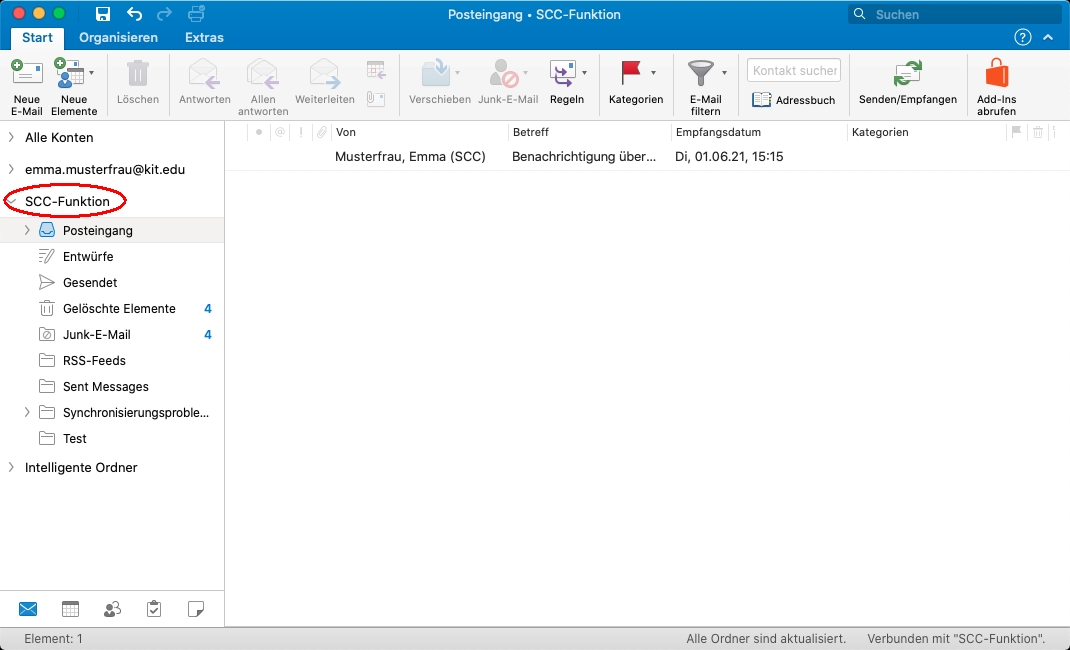The image size is (1070, 650).
Task: Click the Kontakt suchen input field
Action: tap(794, 71)
